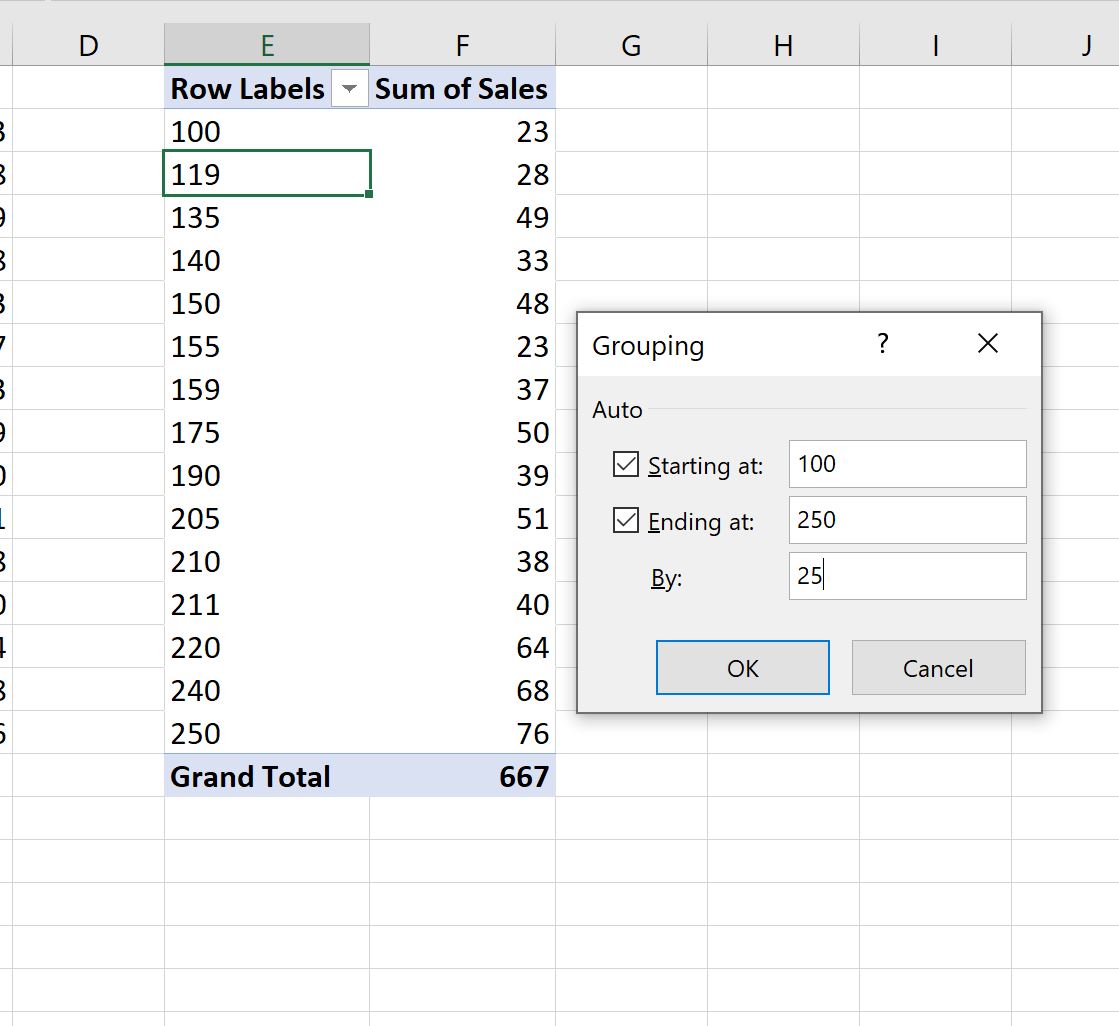The width and height of the screenshot is (1119, 1026).
Task: Close the Grouping dialog with X
Action: point(987,345)
